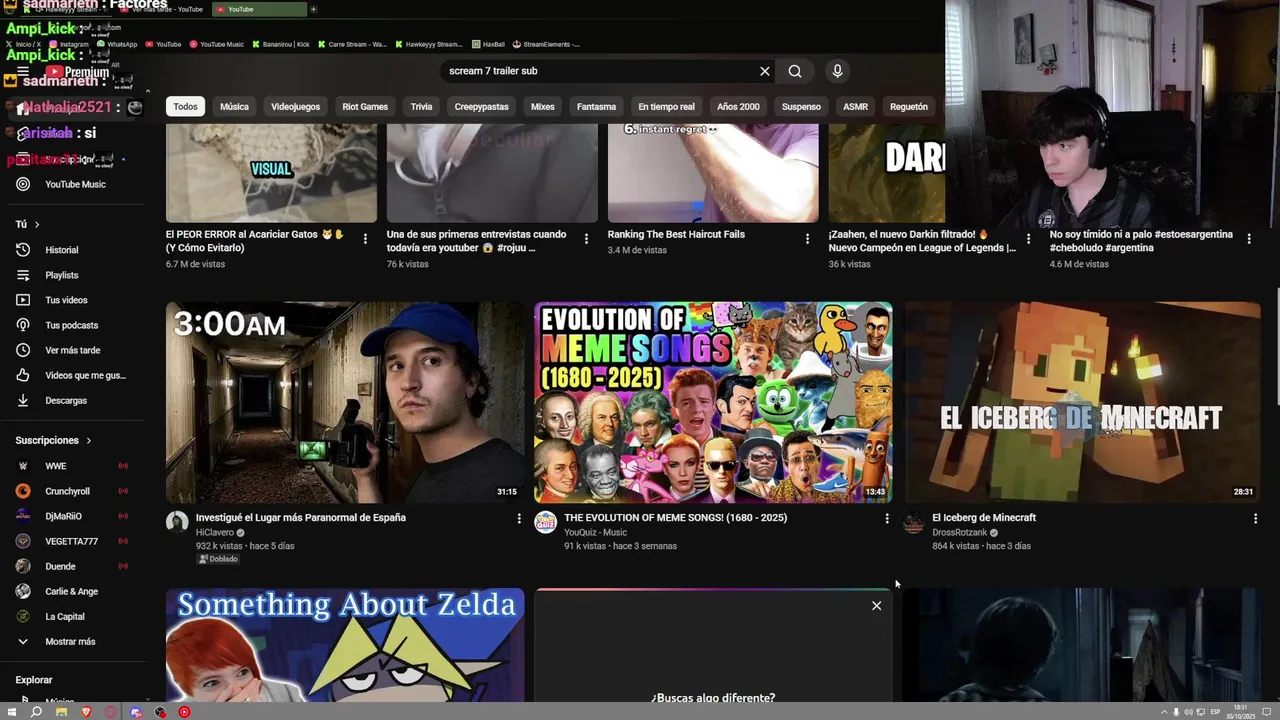Open the WWE subscription channel

(x=70, y=466)
